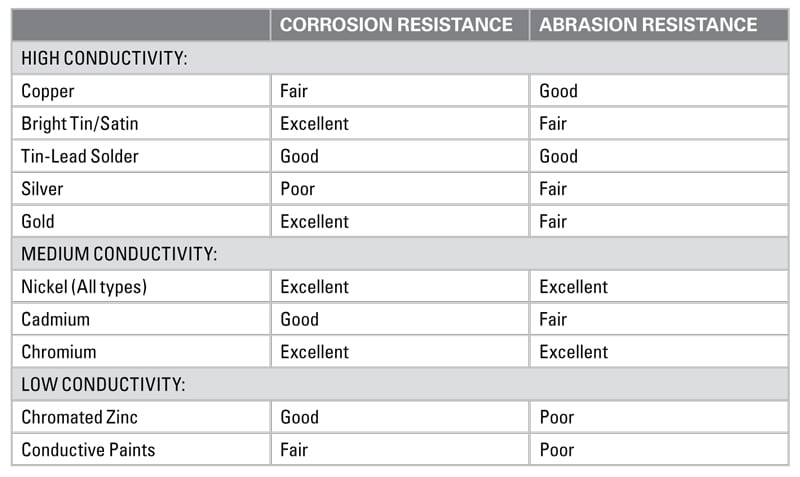
Task: Click the Nickel (All types) cell
Action: click(141, 287)
